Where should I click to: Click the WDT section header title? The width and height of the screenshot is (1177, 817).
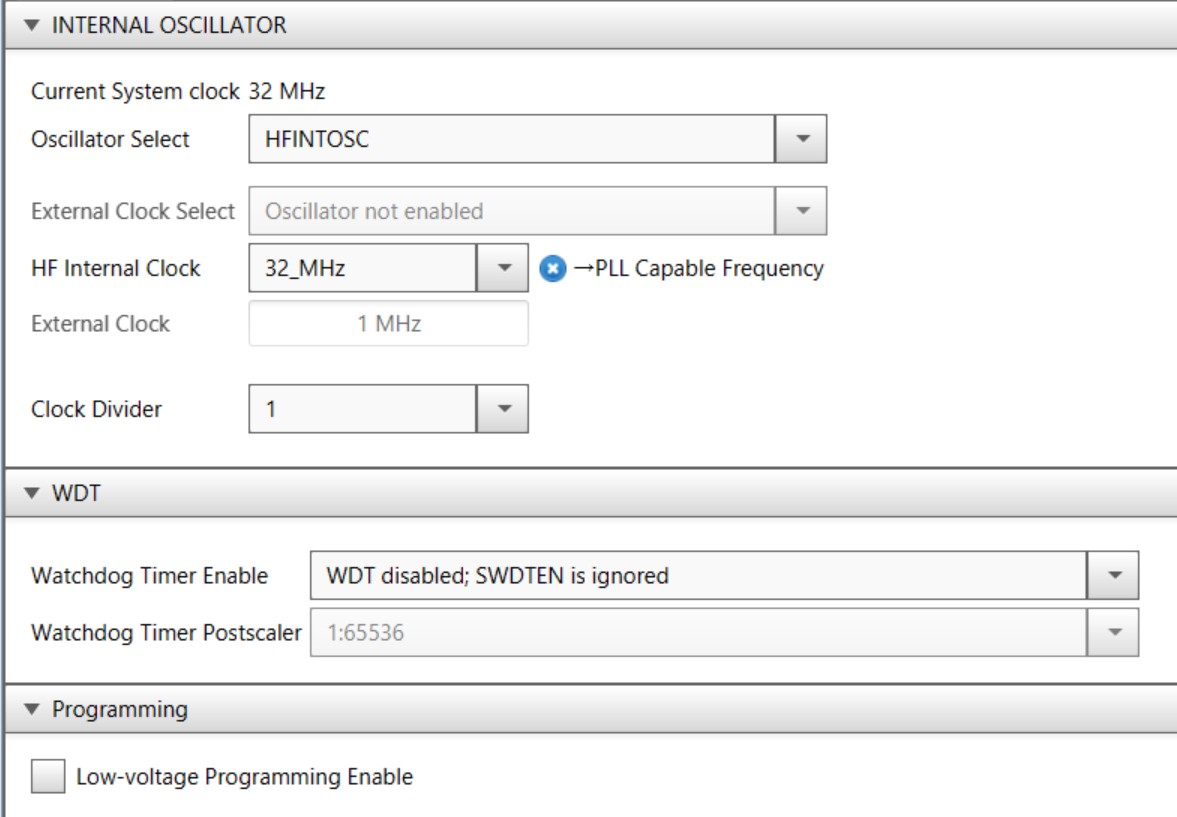pyautogui.click(x=76, y=492)
